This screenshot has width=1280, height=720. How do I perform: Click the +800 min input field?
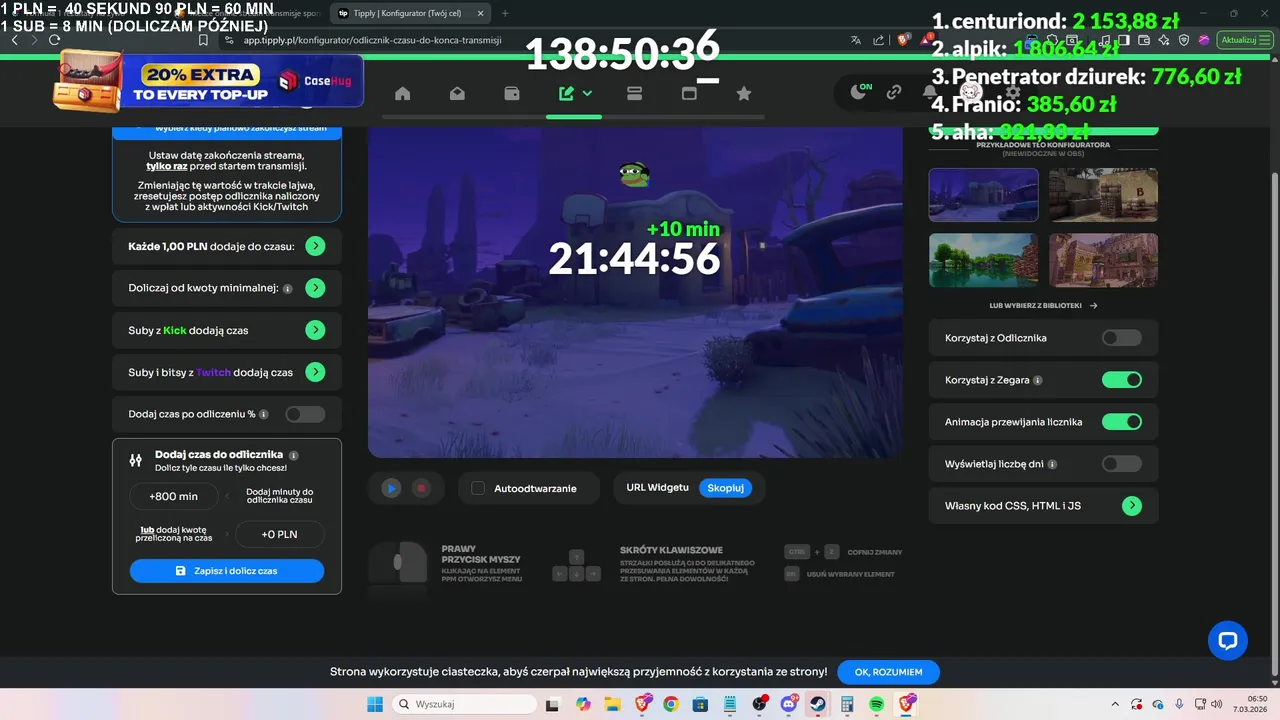[174, 496]
